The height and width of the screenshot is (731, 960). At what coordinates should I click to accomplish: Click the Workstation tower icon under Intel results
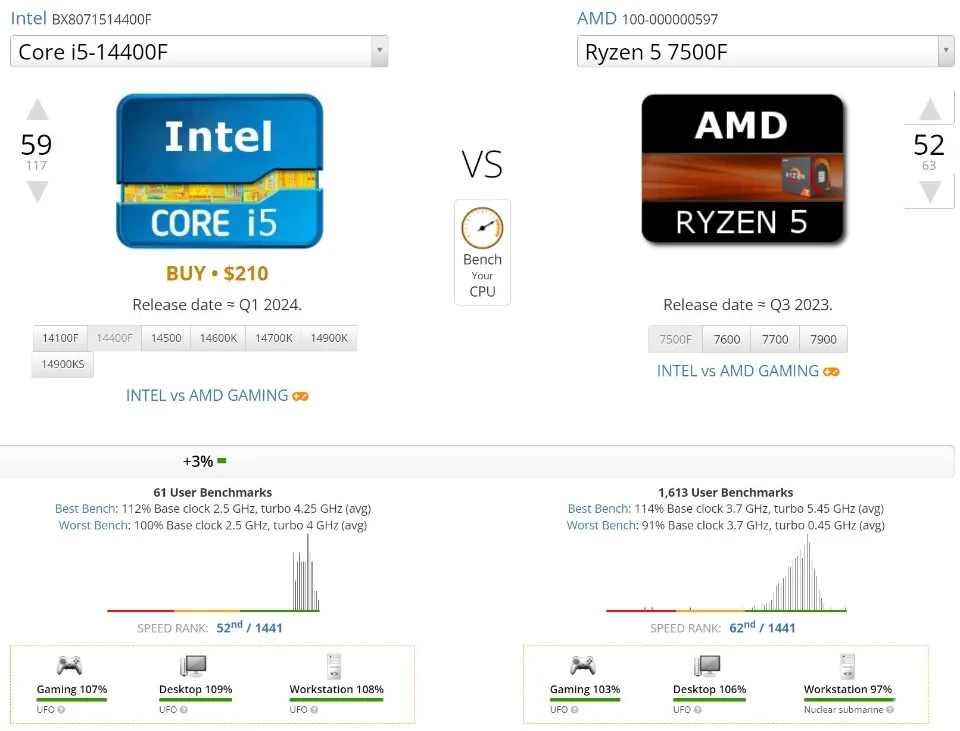[332, 665]
